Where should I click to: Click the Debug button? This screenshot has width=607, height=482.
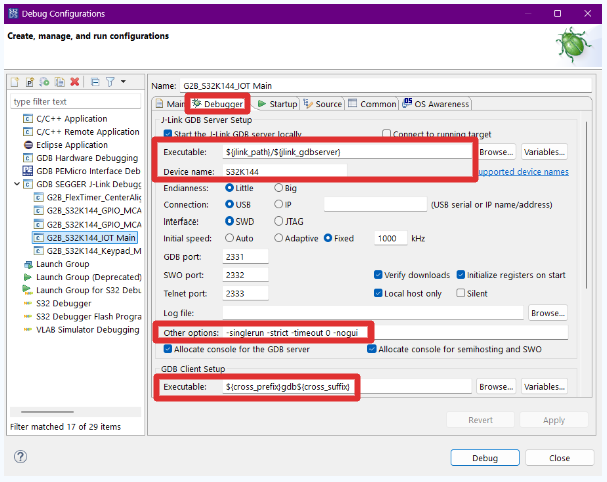485,458
